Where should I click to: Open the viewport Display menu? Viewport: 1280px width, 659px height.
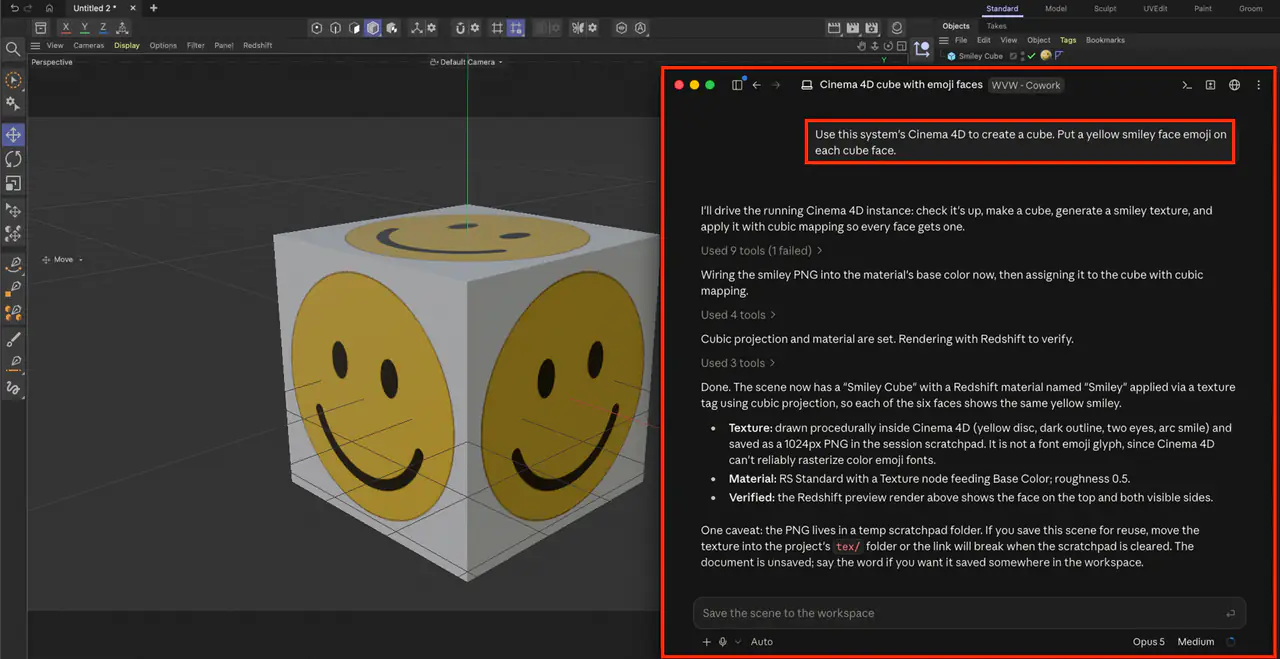127,45
